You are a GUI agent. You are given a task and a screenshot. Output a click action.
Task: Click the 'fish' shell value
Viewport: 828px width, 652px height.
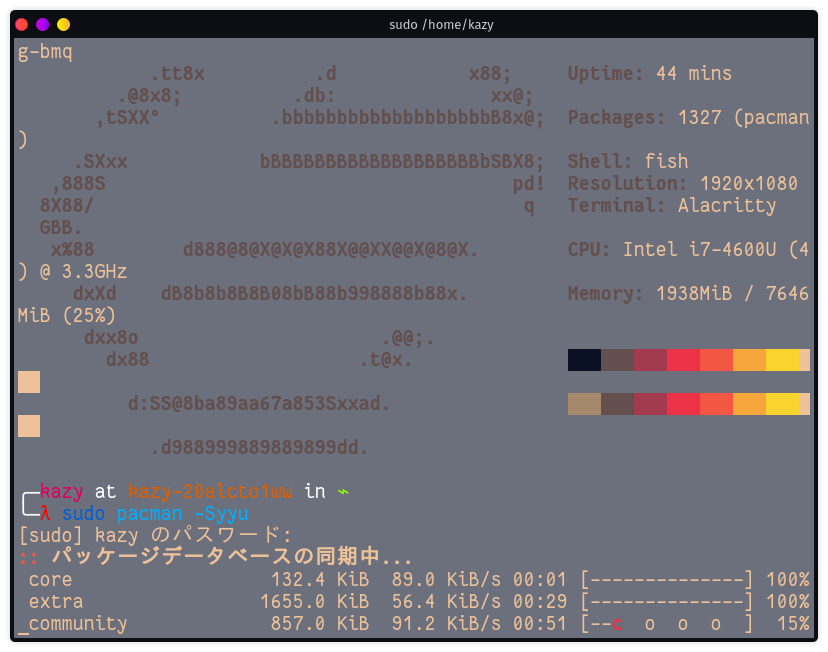point(666,162)
